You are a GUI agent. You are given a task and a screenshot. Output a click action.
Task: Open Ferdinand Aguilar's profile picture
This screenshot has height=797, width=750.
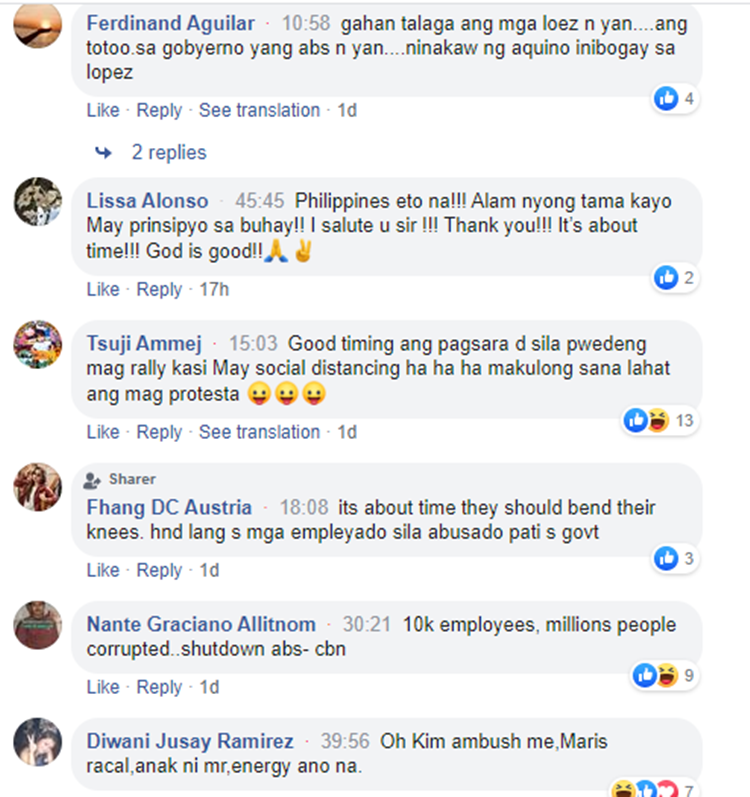(x=38, y=24)
